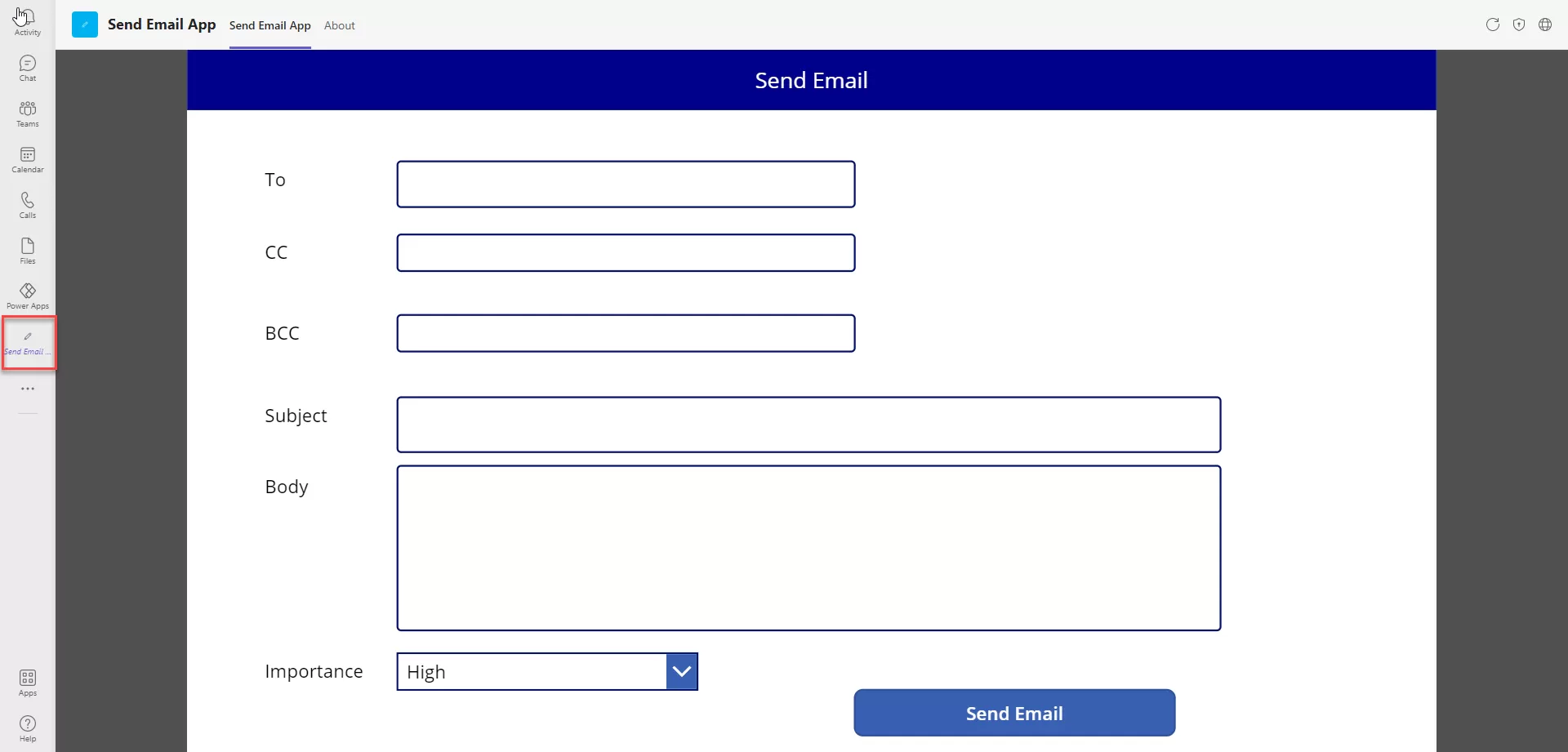Image resolution: width=1568 pixels, height=752 pixels.
Task: Open Files in the sidebar
Action: [x=28, y=251]
